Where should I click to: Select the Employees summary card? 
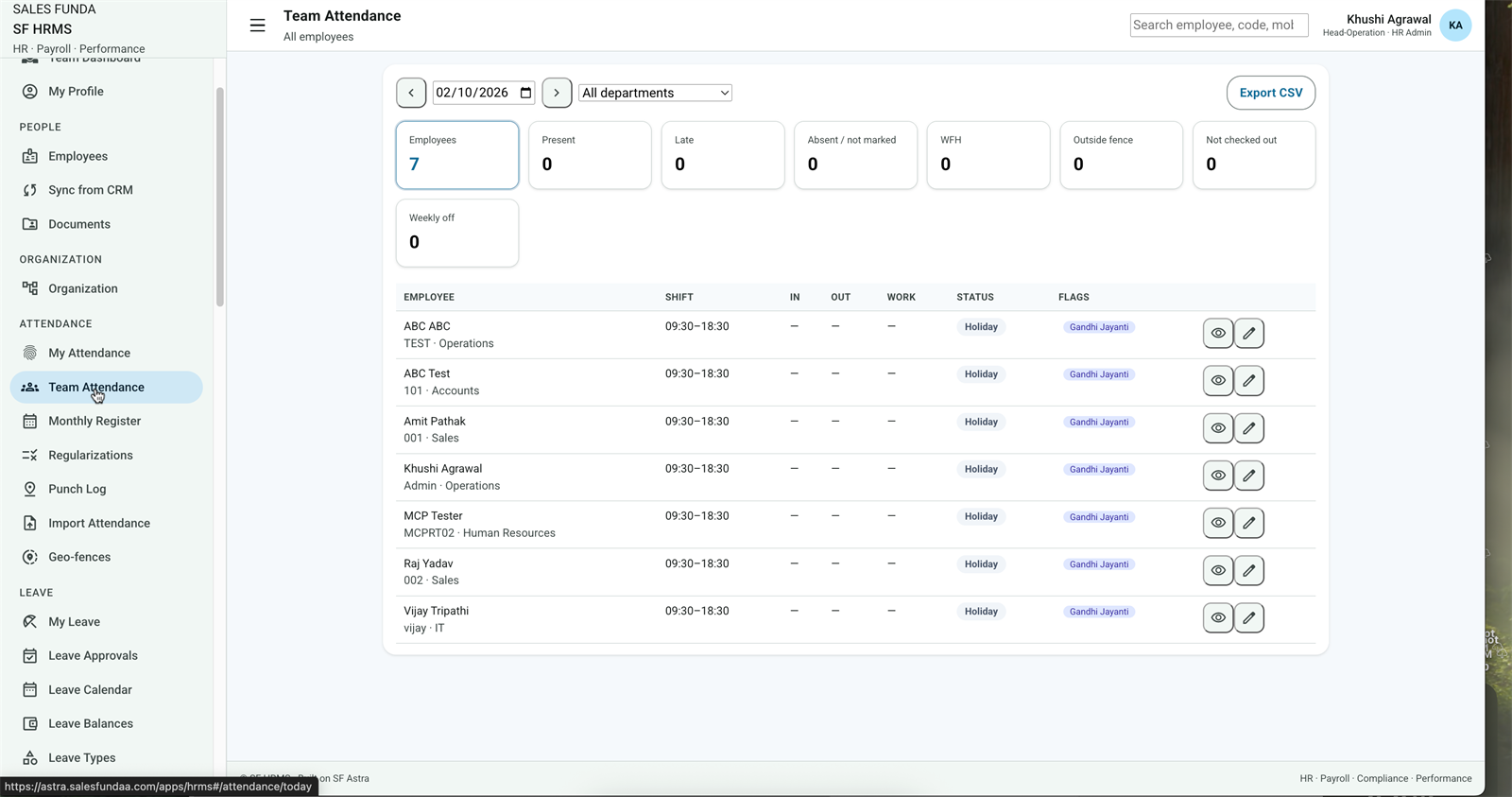click(457, 155)
